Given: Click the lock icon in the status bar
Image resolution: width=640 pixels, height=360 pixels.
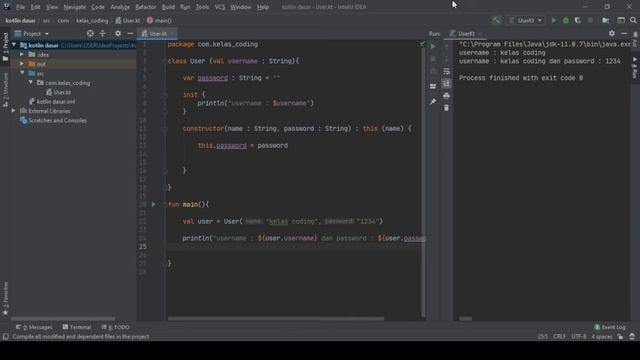Looking at the screenshot, I should [x=620, y=337].
